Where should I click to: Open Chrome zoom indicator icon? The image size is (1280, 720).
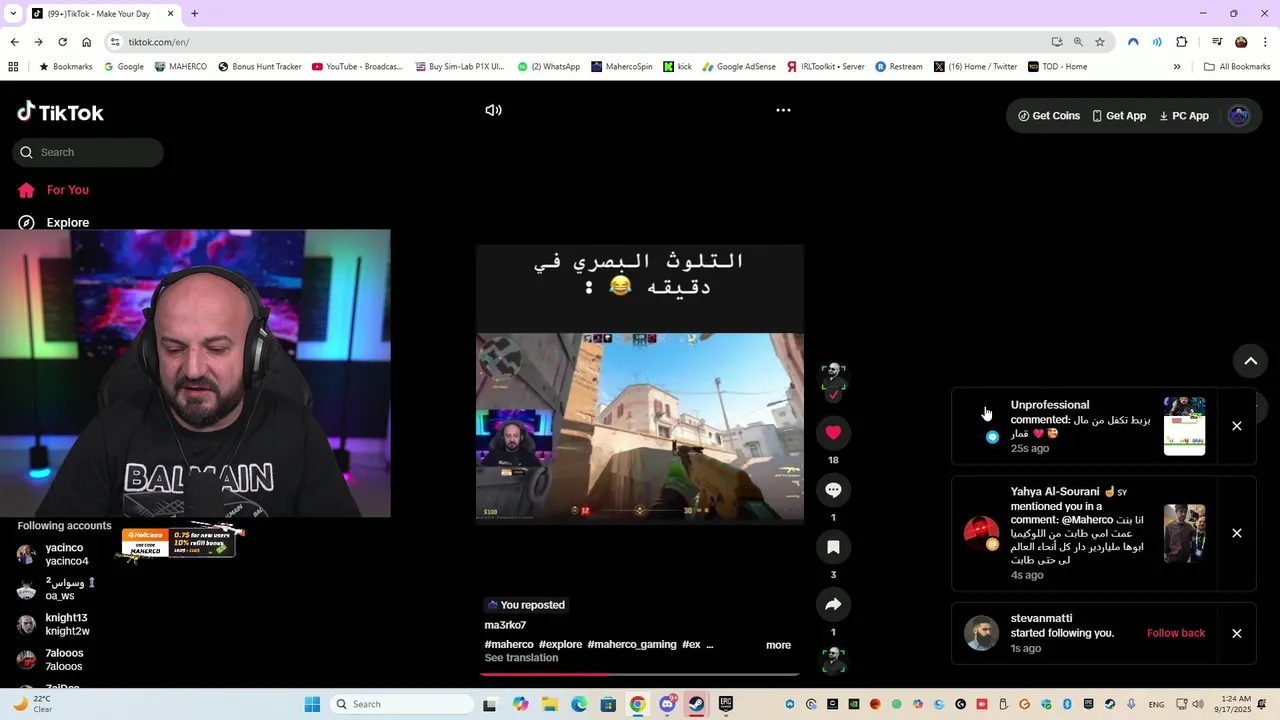click(1078, 42)
